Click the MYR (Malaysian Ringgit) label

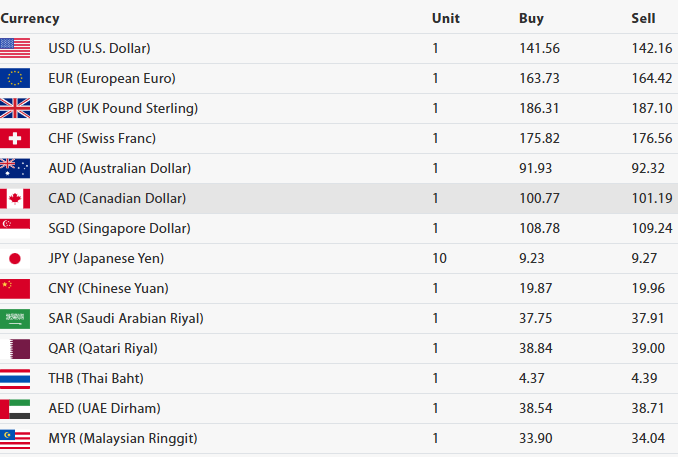pos(122,438)
